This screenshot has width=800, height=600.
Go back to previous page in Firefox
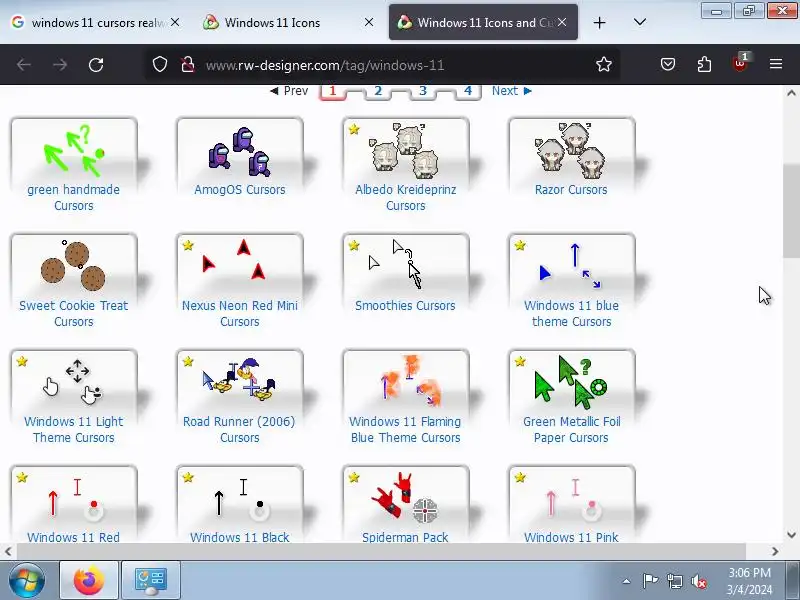point(24,65)
